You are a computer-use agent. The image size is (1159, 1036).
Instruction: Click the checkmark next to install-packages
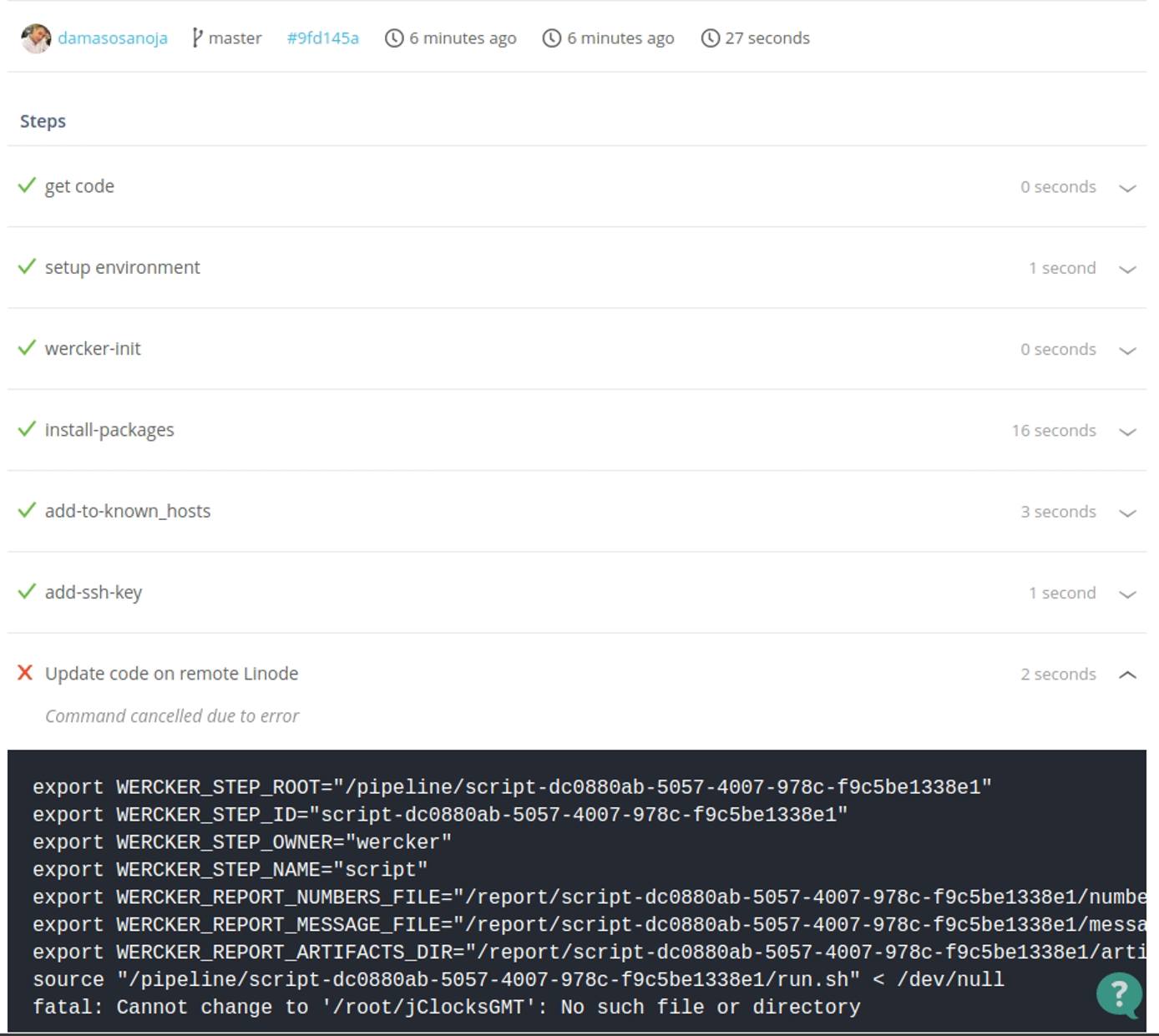(x=26, y=430)
